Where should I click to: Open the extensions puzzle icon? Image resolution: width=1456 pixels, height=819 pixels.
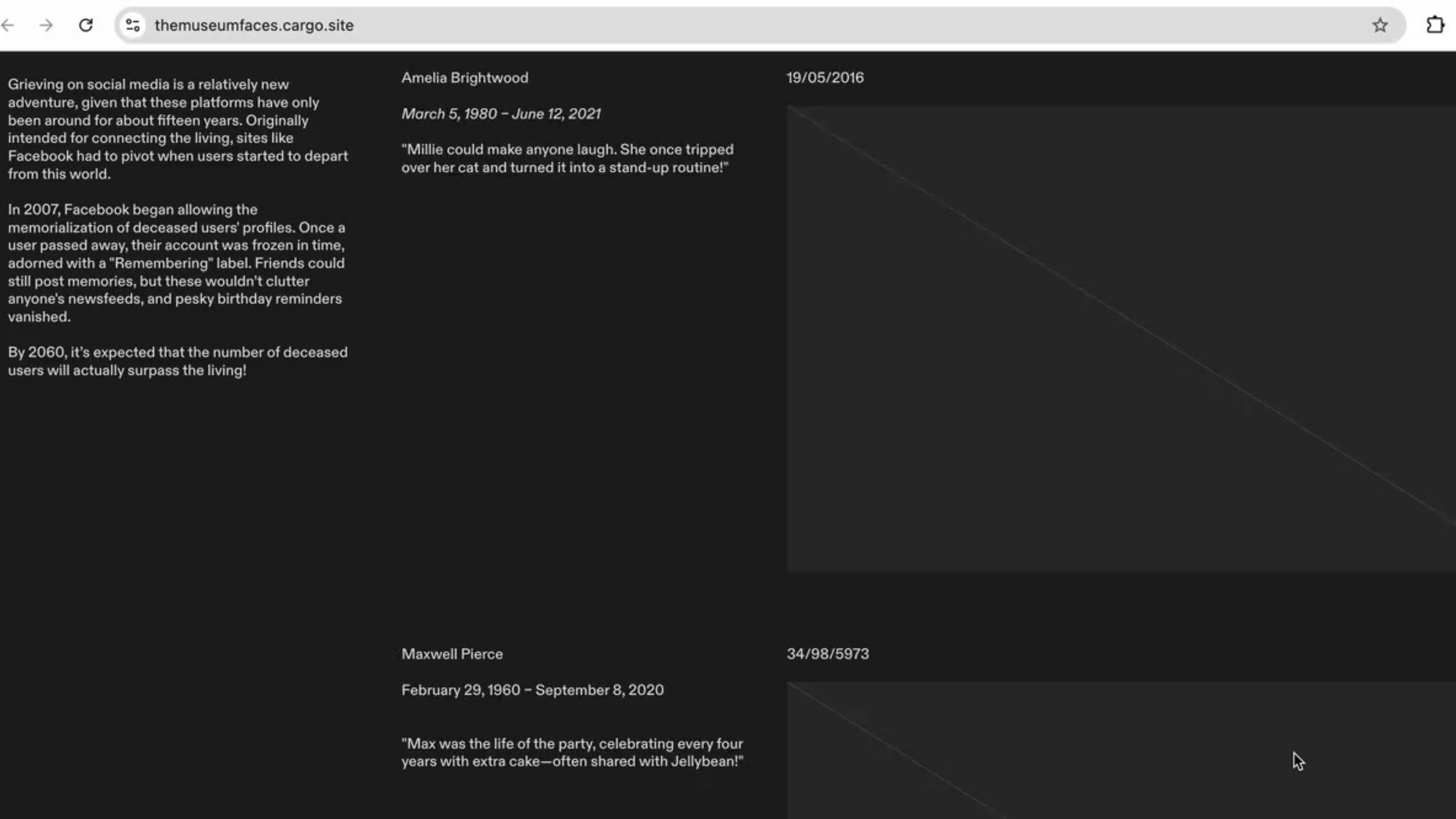(1435, 25)
